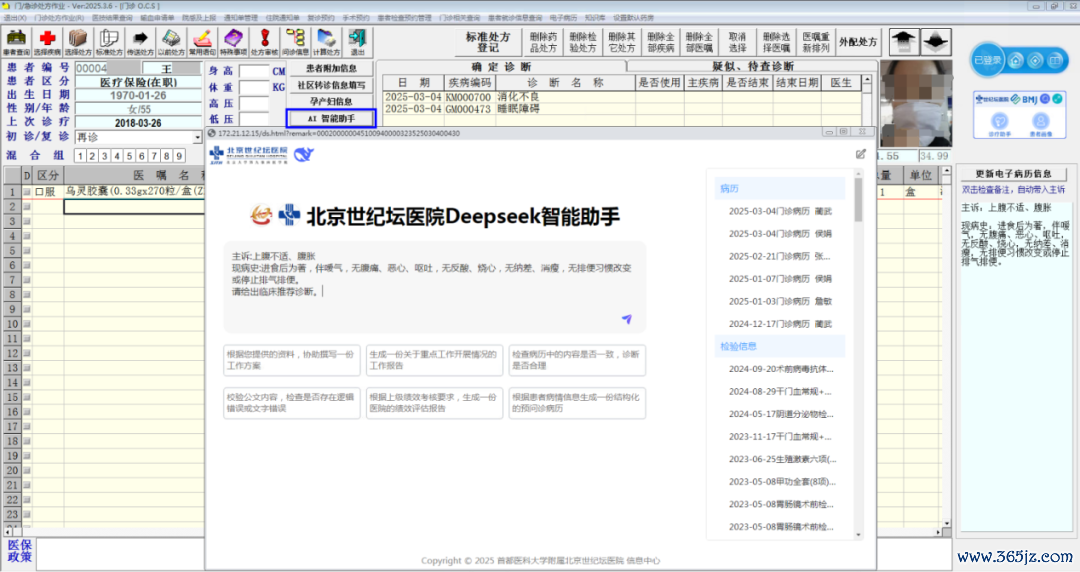Select mixed group number 8
1080x572 pixels.
coord(167,156)
